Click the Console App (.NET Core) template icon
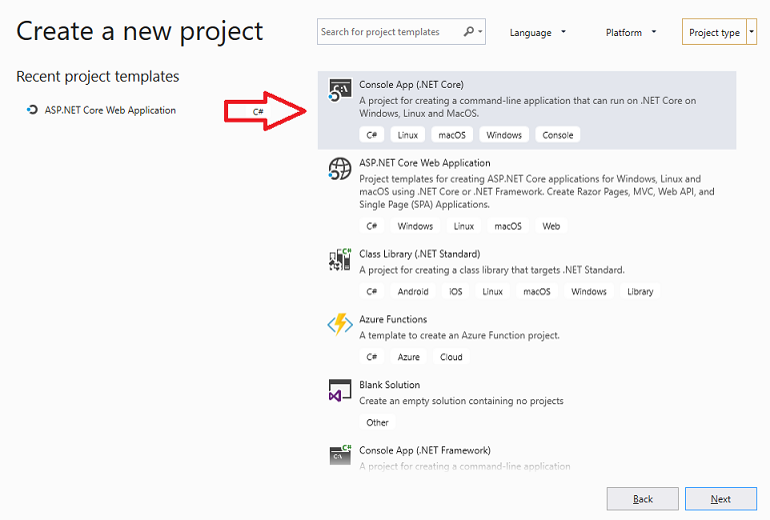This screenshot has height=520, width=770. coord(340,90)
